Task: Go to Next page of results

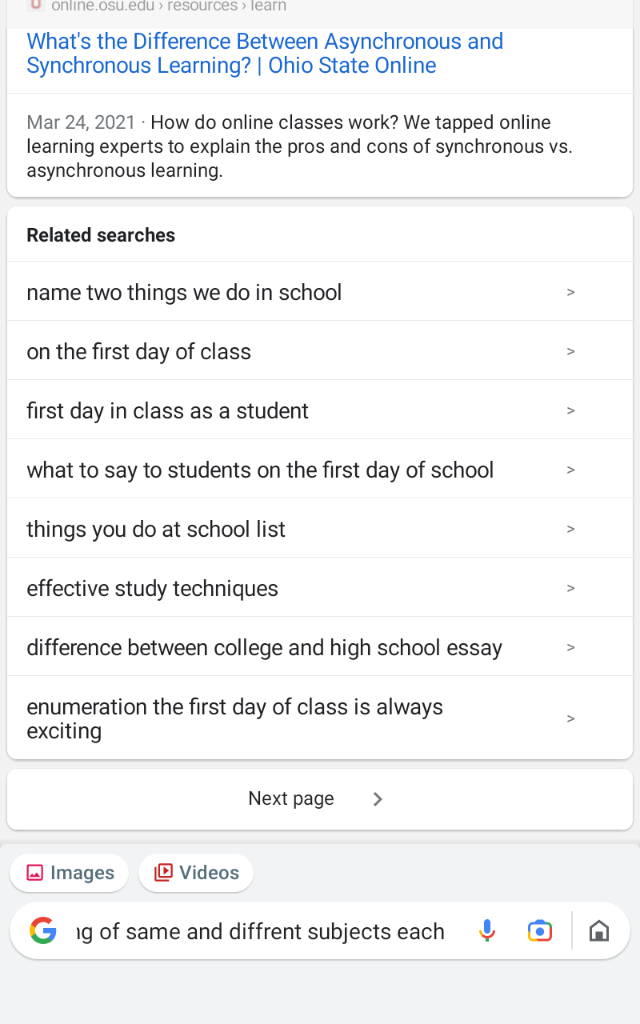Action: coord(291,799)
